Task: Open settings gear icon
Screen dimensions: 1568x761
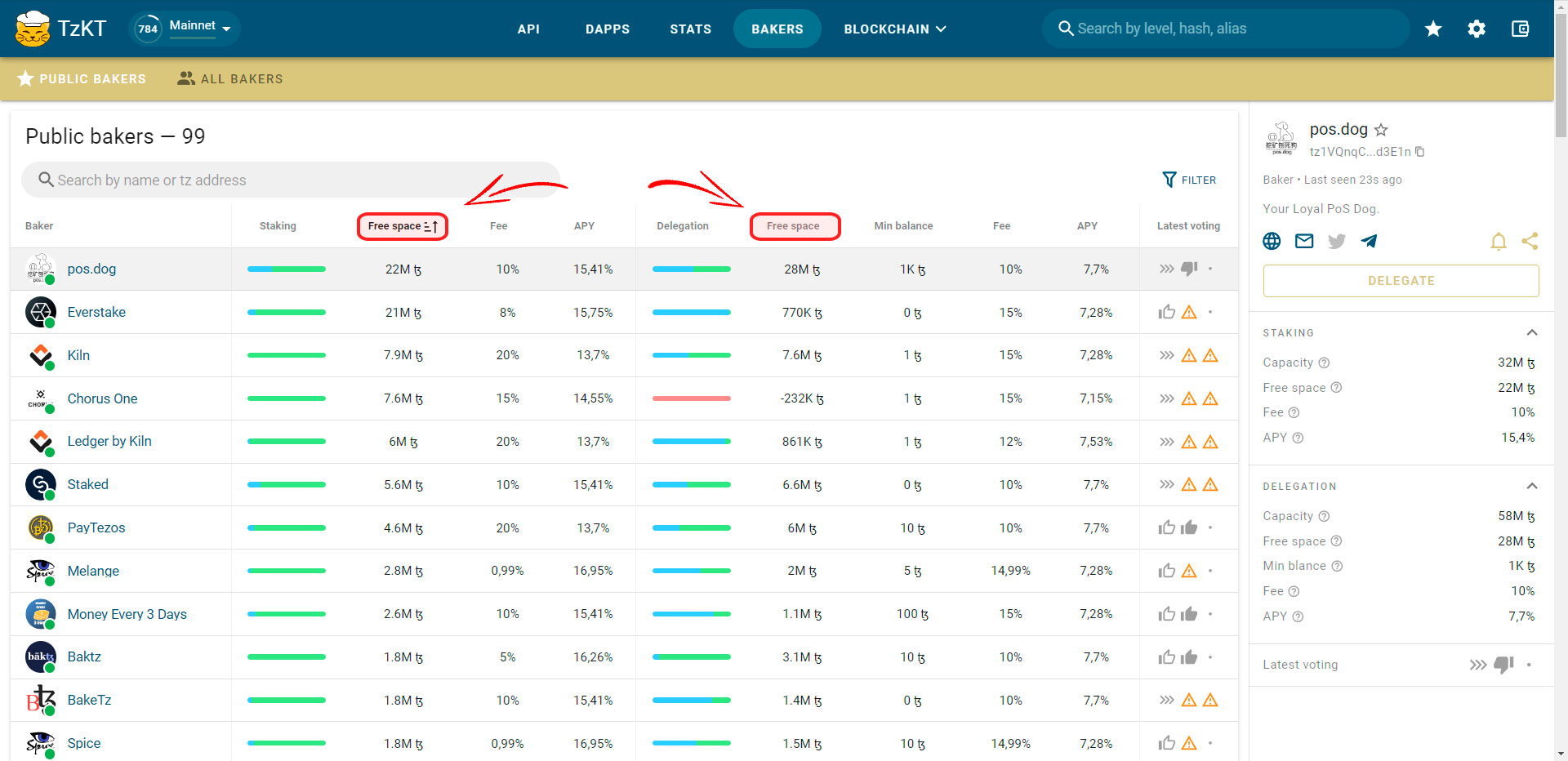Action: [1477, 29]
